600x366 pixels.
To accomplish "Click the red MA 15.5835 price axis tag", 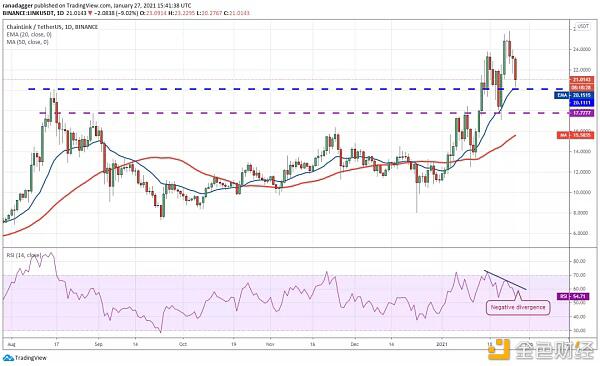I will tap(576, 135).
